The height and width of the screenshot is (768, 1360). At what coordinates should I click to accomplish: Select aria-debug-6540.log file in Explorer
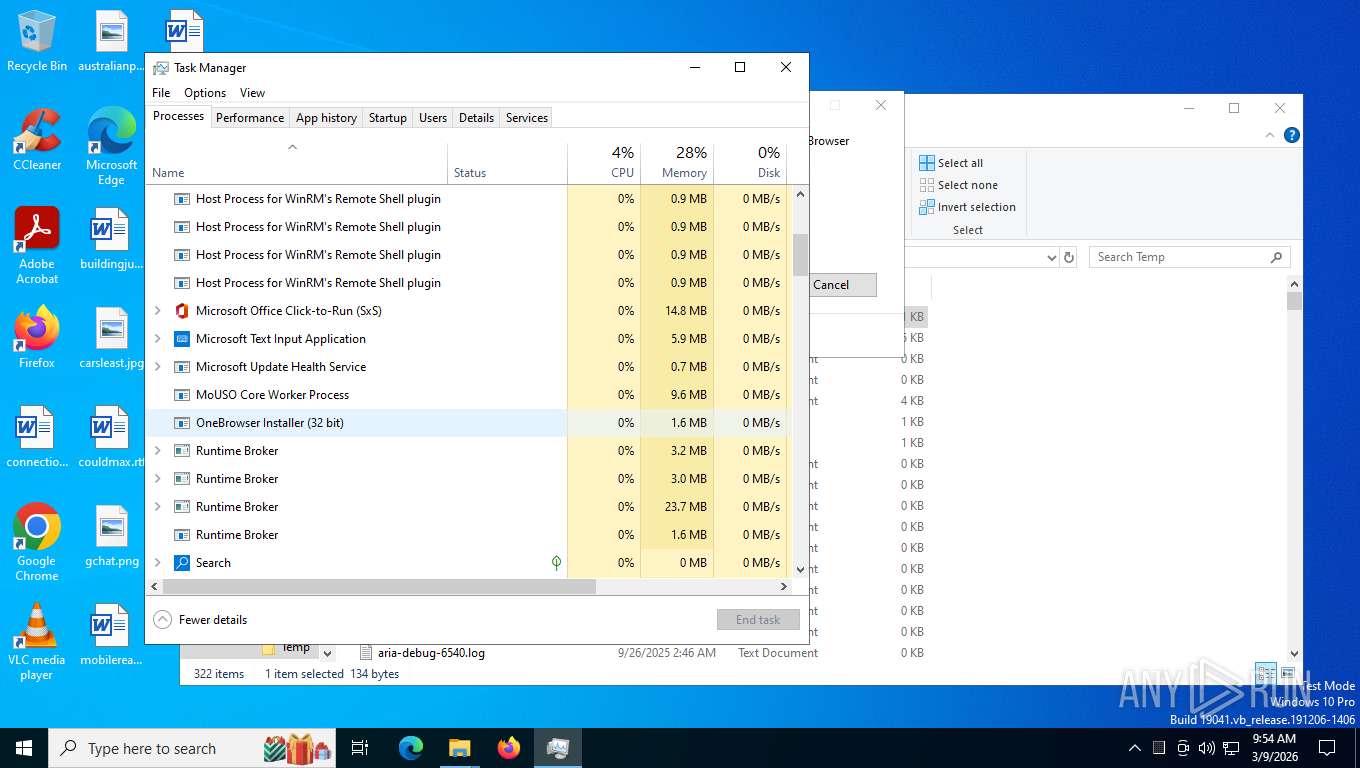tap(431, 653)
